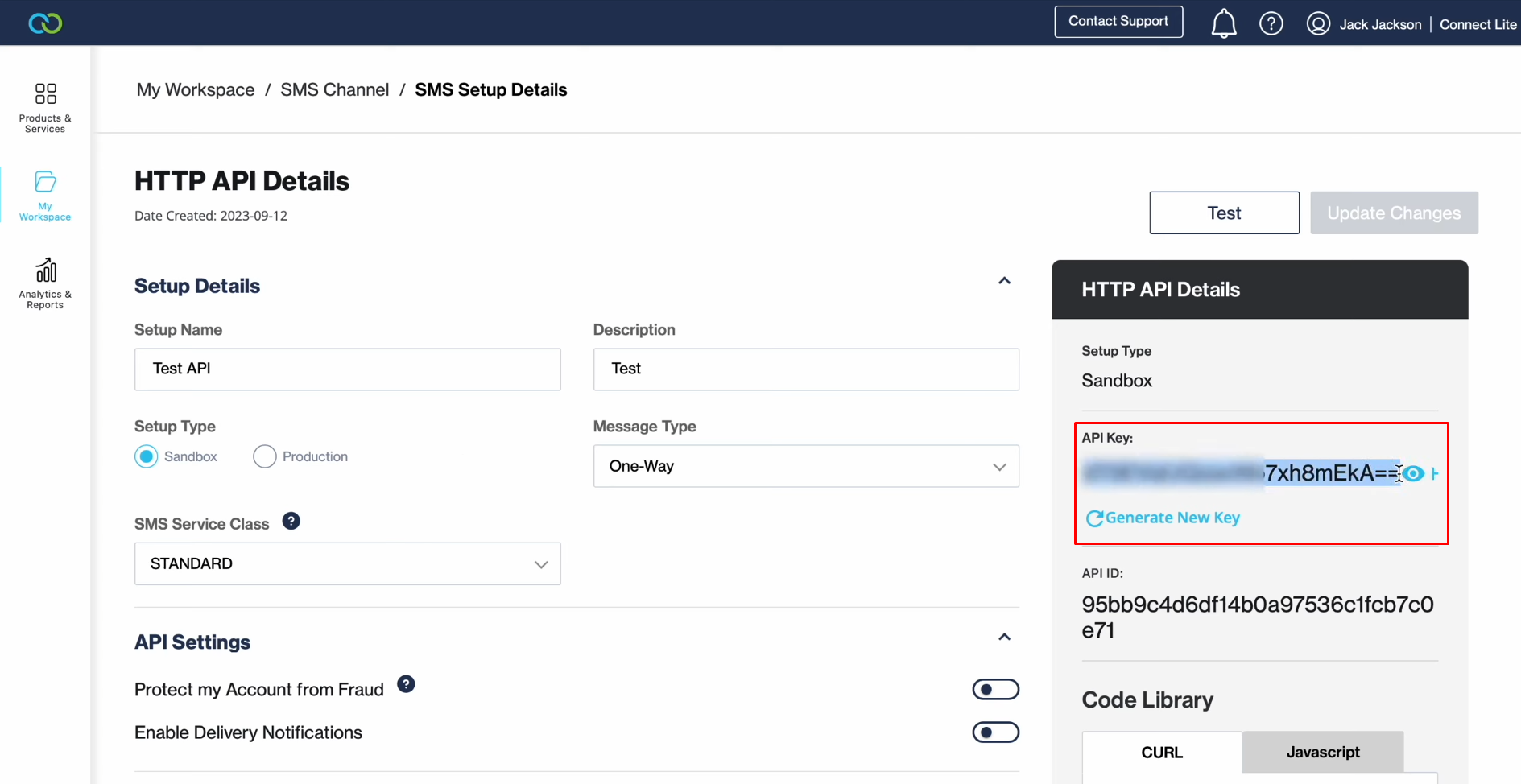Switch to the Javascript code tab
Image resolution: width=1521 pixels, height=784 pixels.
pos(1323,752)
